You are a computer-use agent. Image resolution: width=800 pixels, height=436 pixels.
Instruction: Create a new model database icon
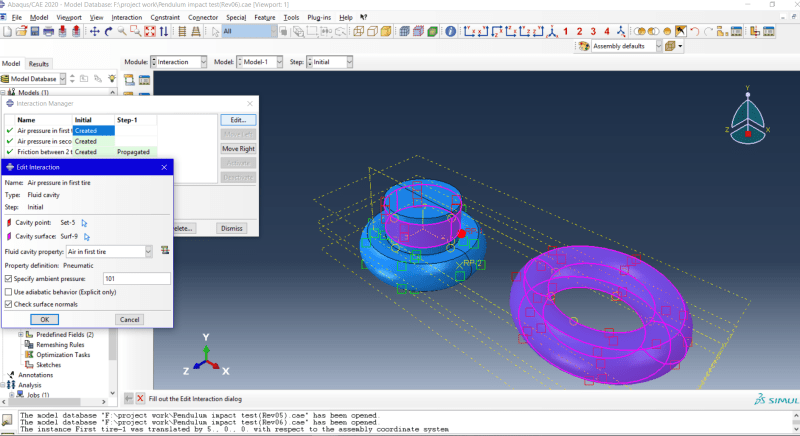coord(7,32)
